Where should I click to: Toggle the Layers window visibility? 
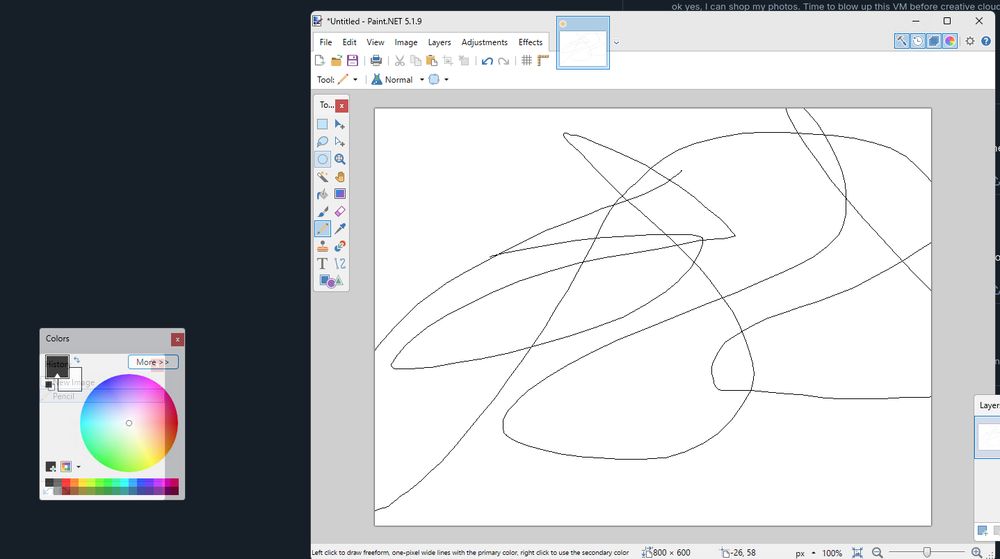pos(934,41)
